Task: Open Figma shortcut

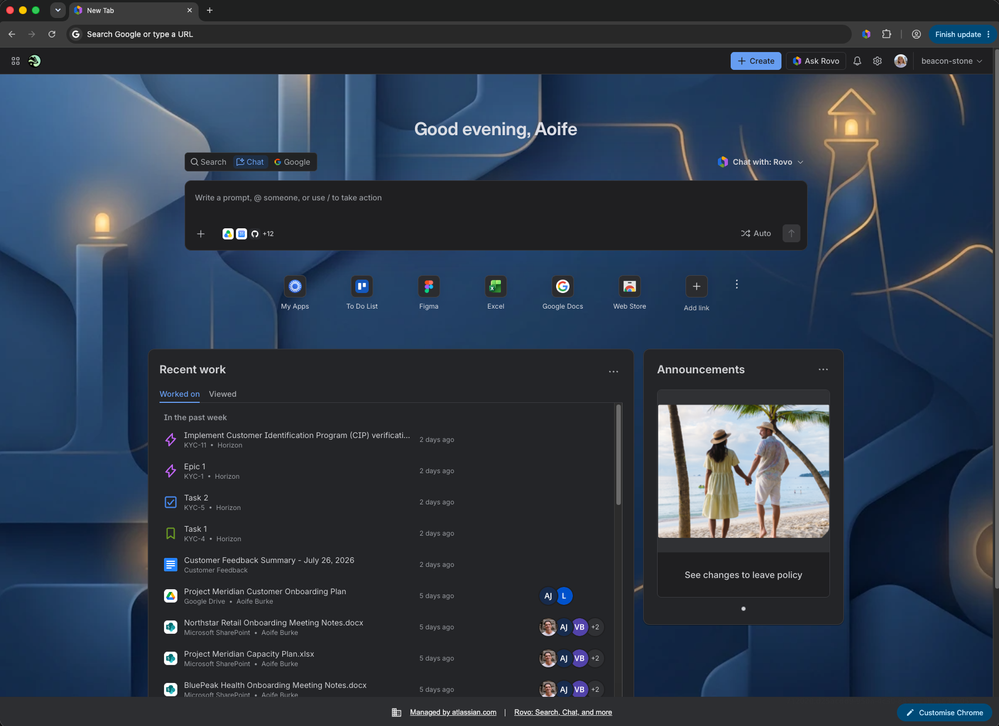Action: [x=429, y=293]
